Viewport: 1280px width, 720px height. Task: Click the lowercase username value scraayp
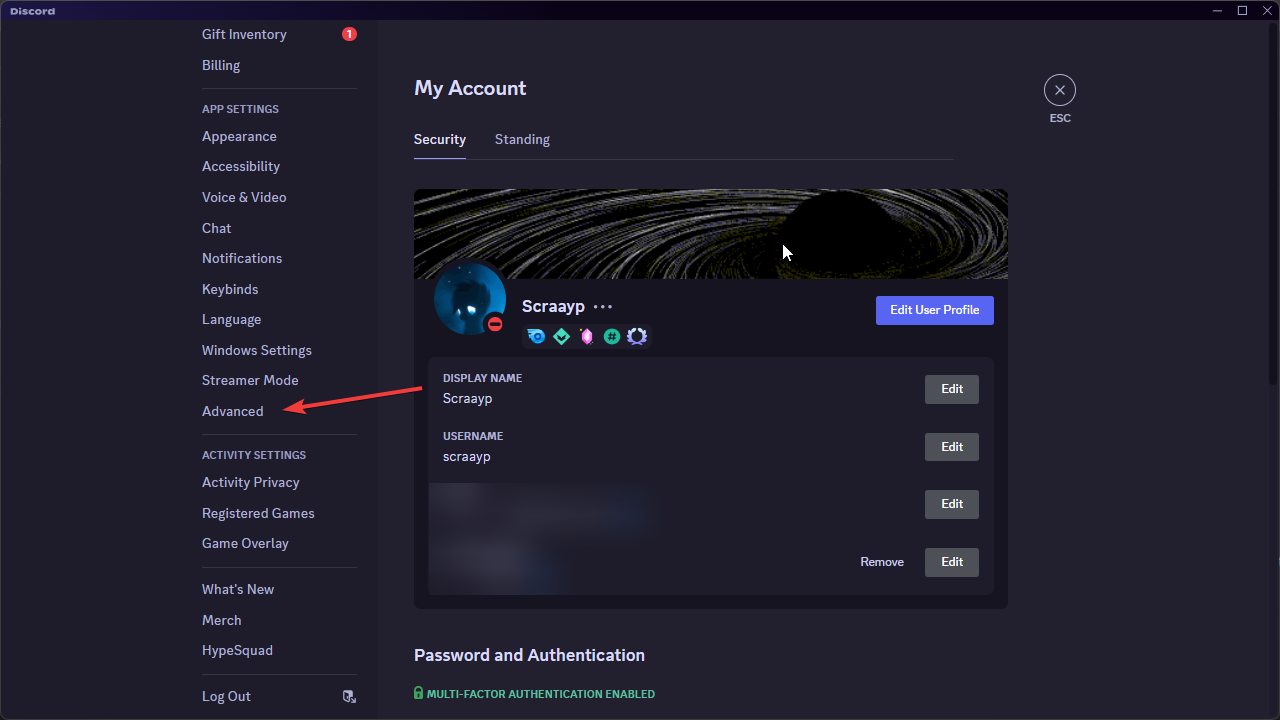pyautogui.click(x=467, y=457)
